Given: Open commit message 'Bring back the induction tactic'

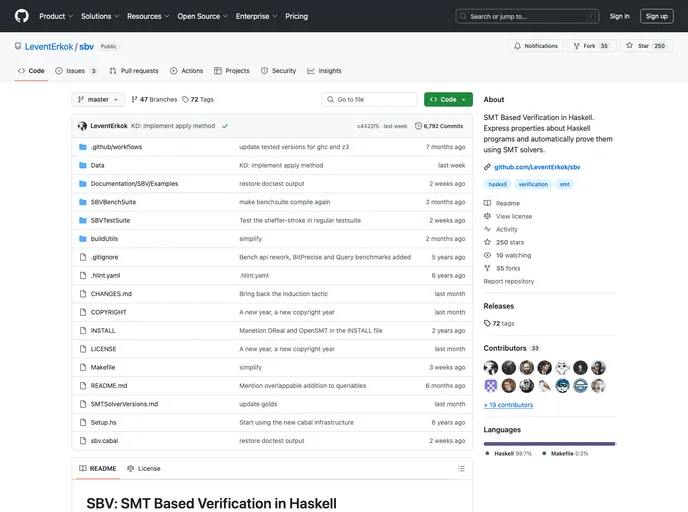Looking at the screenshot, I should pyautogui.click(x=283, y=294).
